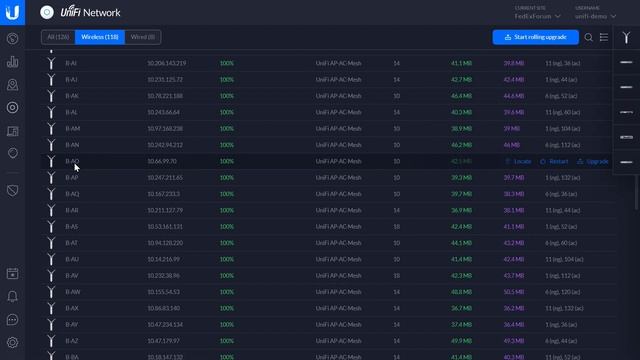Screen dimensions: 640x360
Task: Click the 100% status in row B-AI
Action: coord(227,63)
